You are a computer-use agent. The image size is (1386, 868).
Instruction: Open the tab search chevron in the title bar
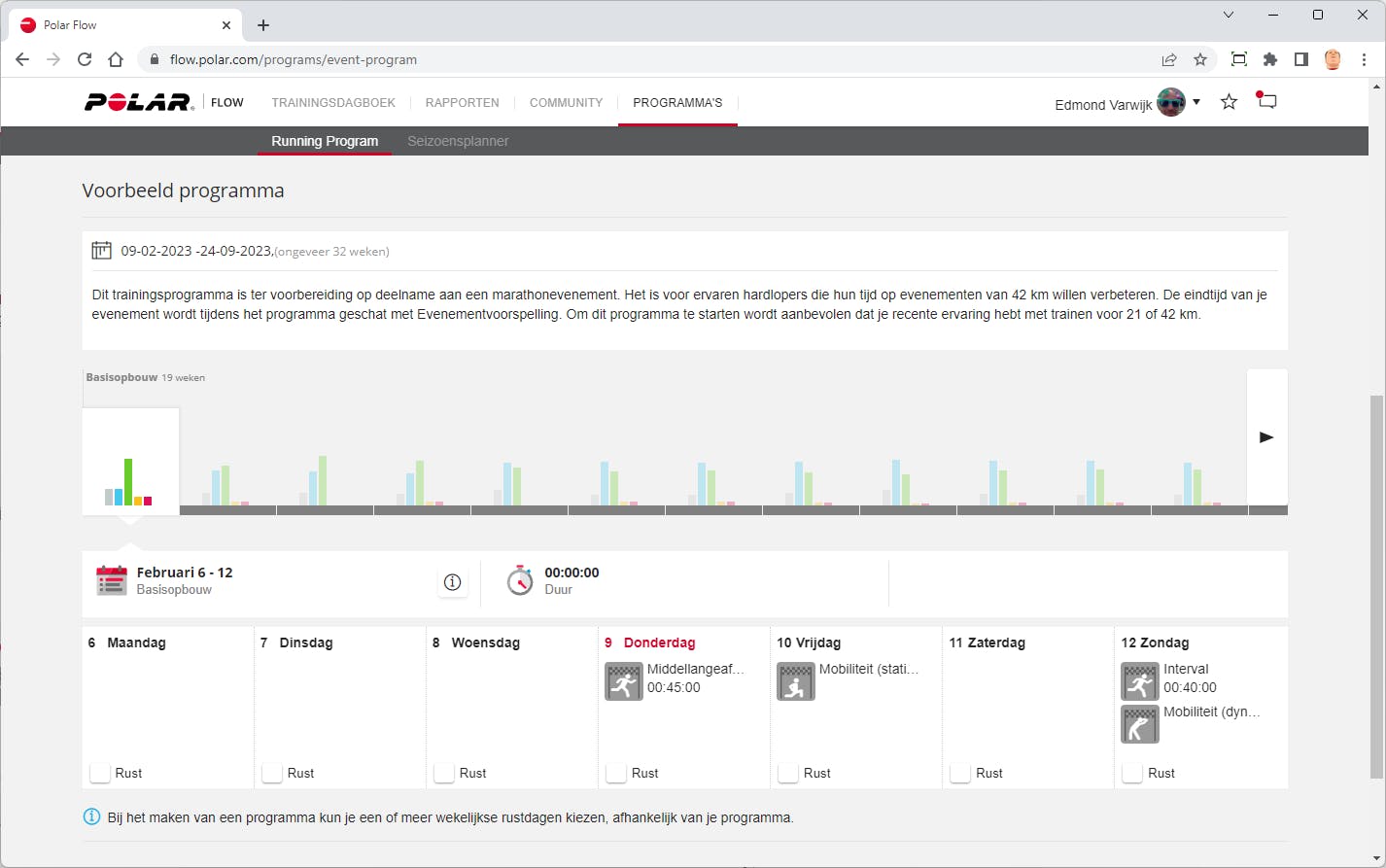pyautogui.click(x=1229, y=15)
